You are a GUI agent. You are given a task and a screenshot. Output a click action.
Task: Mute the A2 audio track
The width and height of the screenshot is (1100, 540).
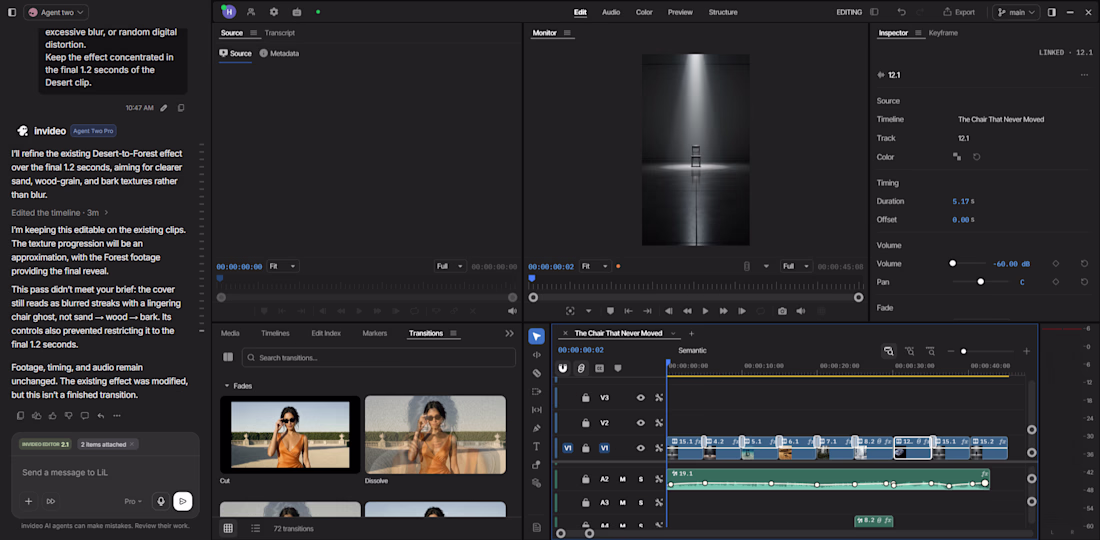tap(622, 479)
